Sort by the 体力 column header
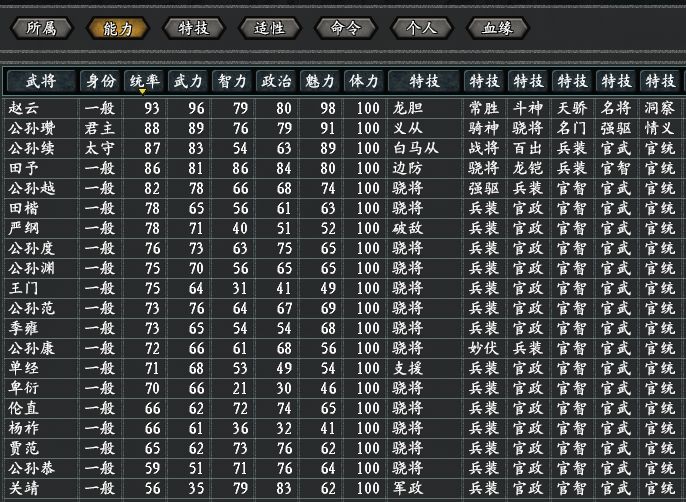The width and height of the screenshot is (686, 502). click(364, 81)
